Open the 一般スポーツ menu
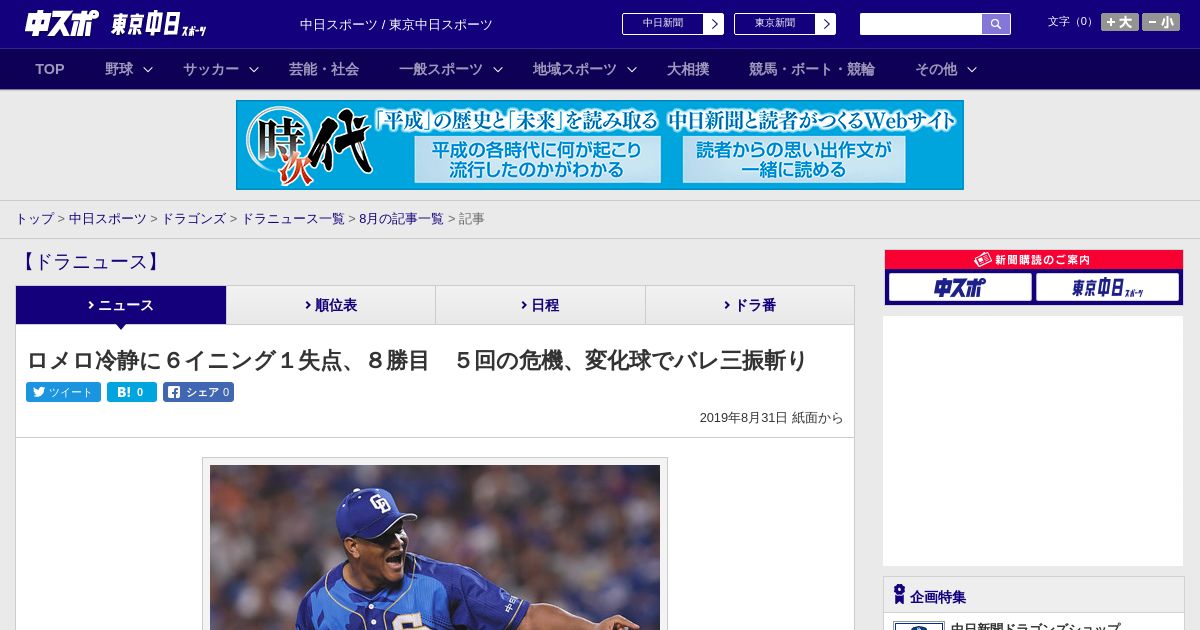This screenshot has height=630, width=1200. [441, 69]
